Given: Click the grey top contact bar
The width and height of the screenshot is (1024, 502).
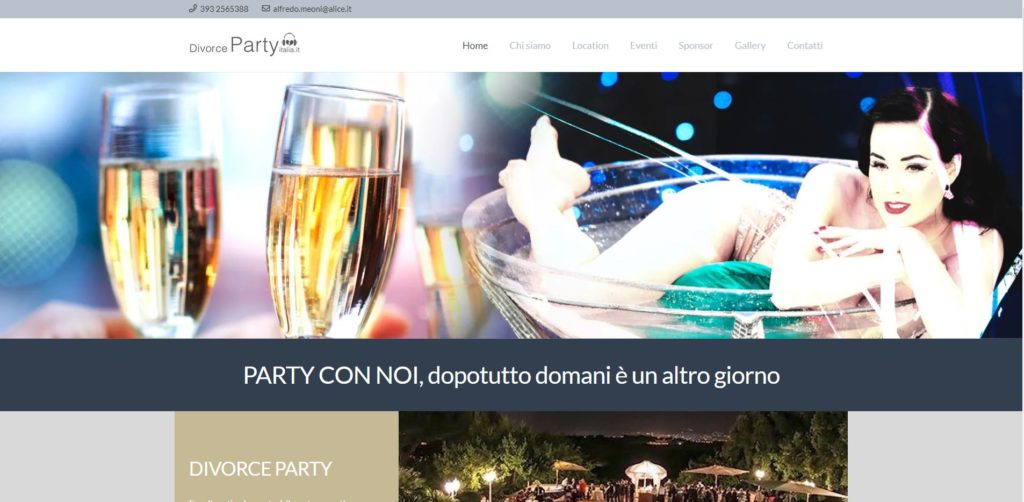Looking at the screenshot, I should 511,9.
